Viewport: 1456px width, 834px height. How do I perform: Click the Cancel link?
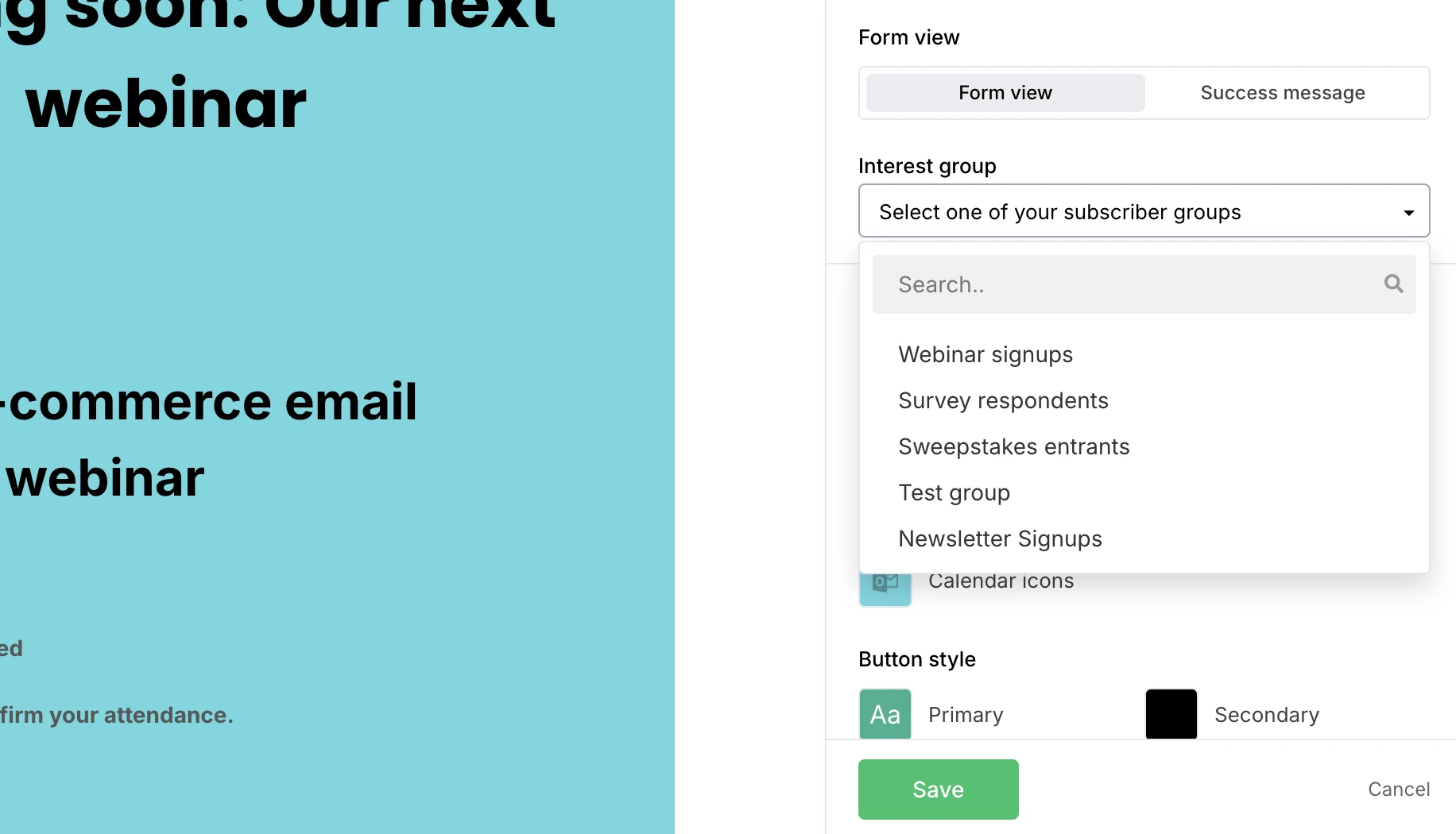(1398, 789)
